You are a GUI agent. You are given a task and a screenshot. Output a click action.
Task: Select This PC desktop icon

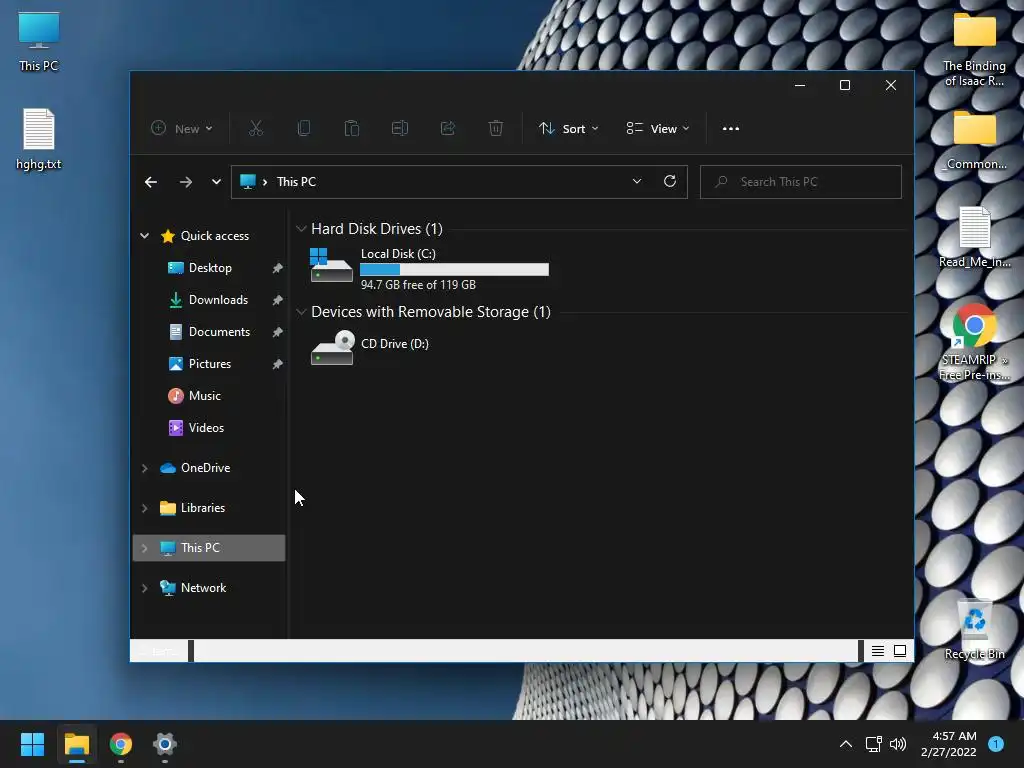(39, 42)
